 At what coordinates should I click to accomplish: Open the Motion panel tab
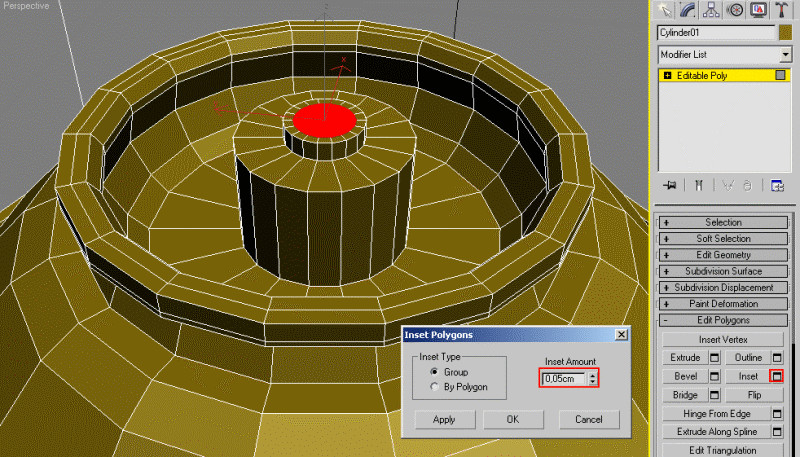pyautogui.click(x=735, y=10)
